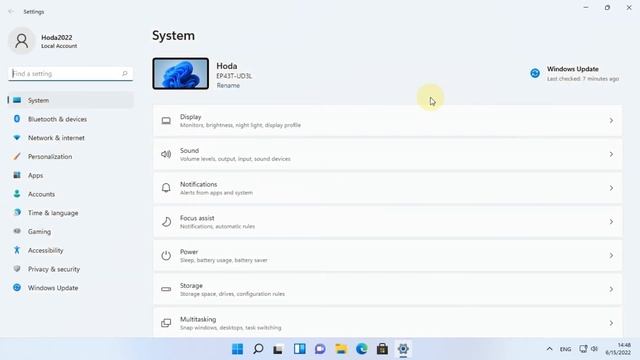Click the Bluetooth icon in sidebar

[x=17, y=119]
